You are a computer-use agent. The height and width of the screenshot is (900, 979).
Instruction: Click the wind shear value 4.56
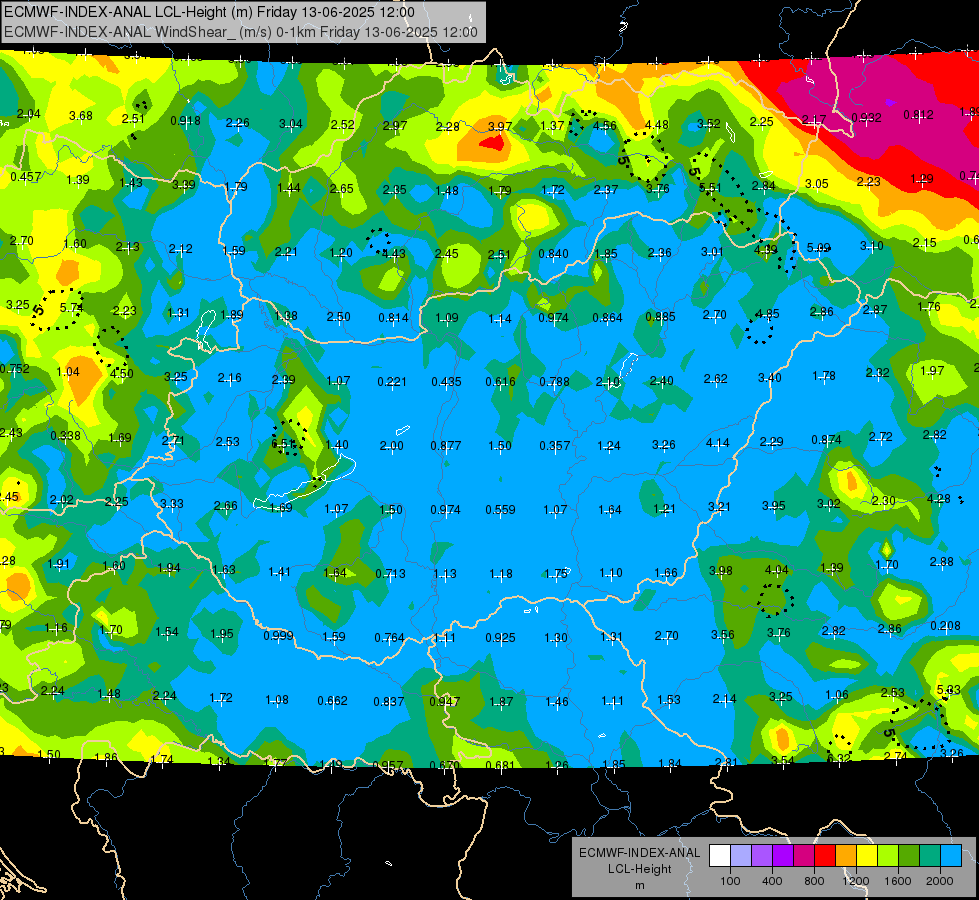point(604,126)
